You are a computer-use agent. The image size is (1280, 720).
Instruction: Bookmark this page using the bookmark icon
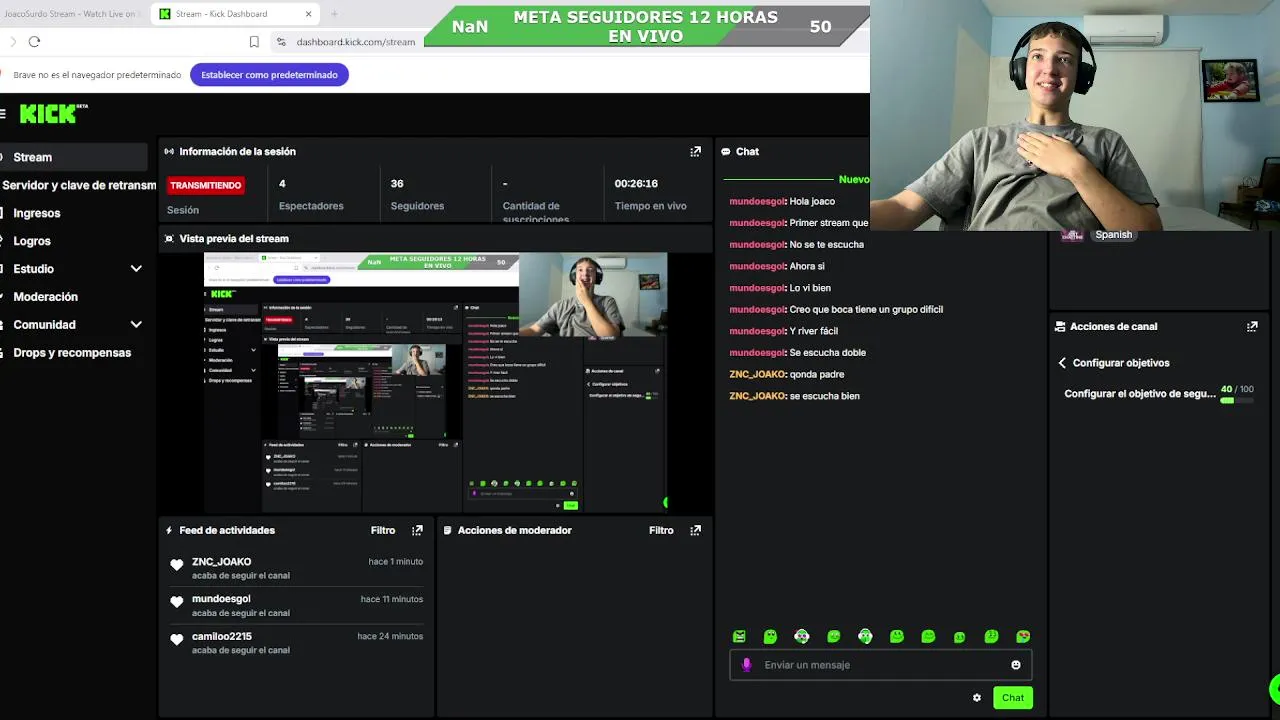(254, 42)
